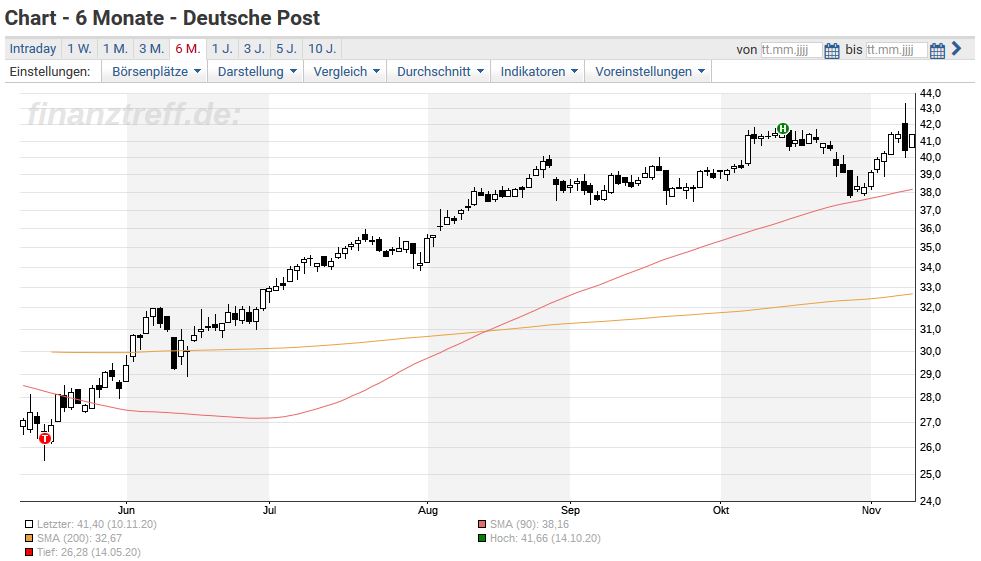The height and width of the screenshot is (561, 981).
Task: Click the 30,0 price axis label
Action: (930, 351)
